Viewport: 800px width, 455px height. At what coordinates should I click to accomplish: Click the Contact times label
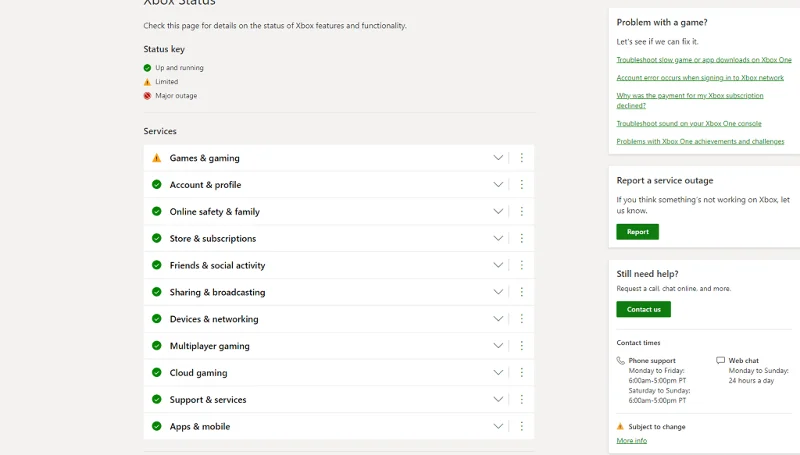(638, 343)
